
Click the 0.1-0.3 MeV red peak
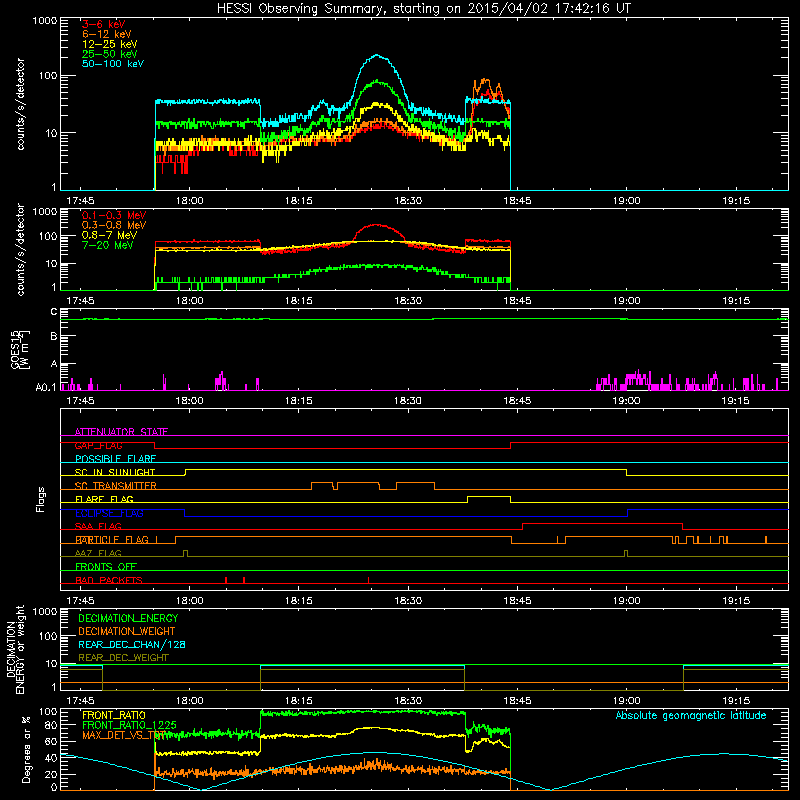pos(377,224)
